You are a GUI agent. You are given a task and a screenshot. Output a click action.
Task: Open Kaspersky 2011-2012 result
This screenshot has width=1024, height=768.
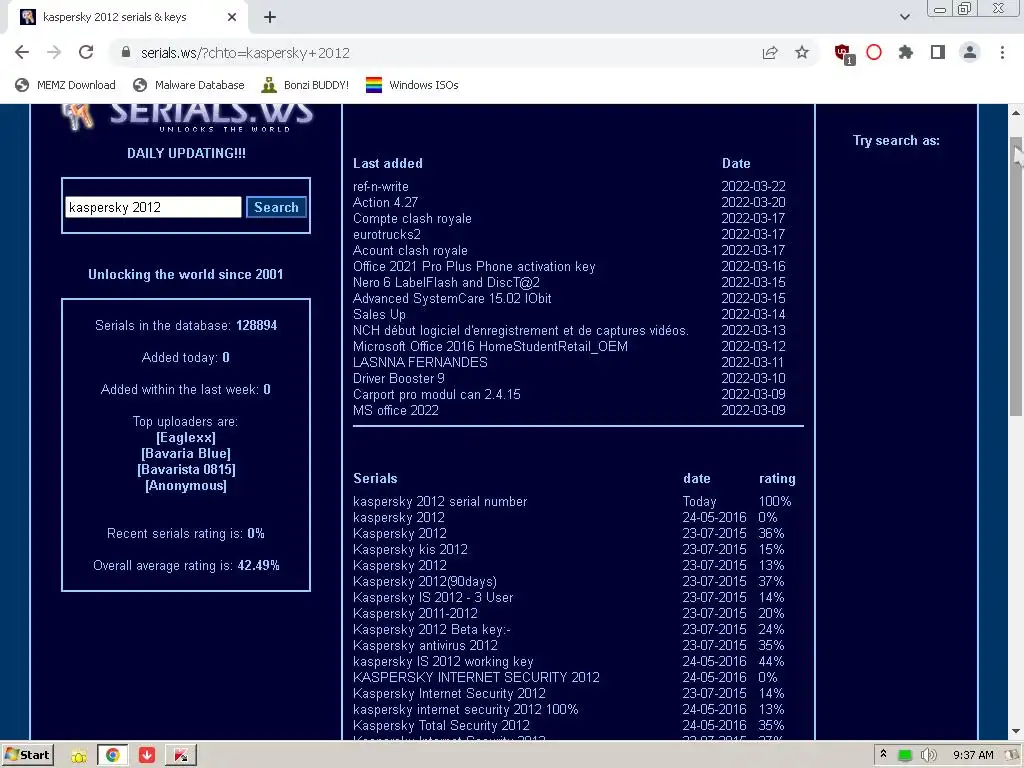coord(415,614)
